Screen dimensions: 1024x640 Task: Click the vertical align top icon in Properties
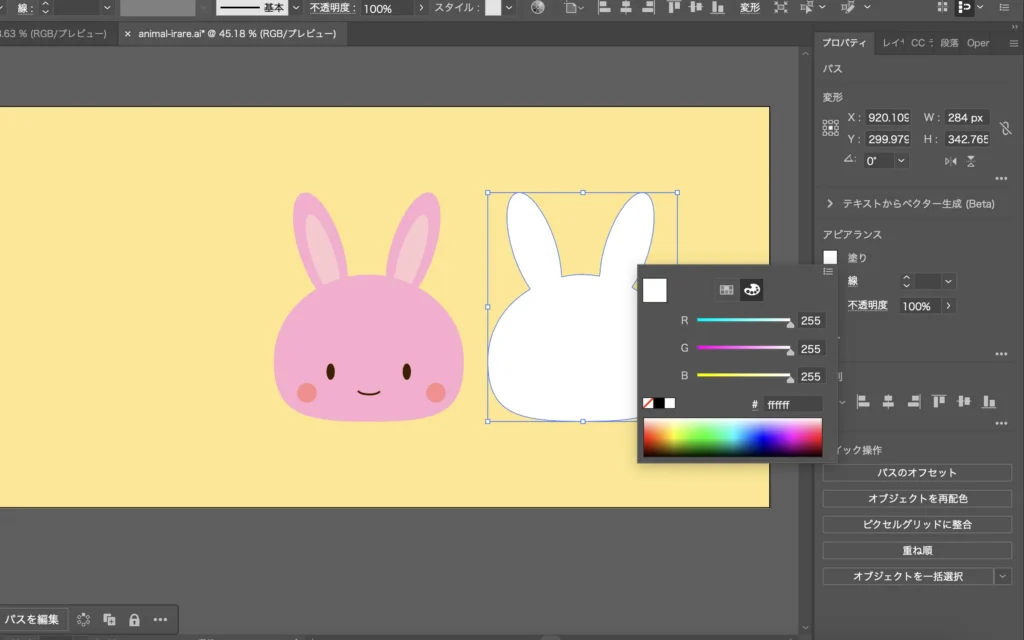[938, 402]
